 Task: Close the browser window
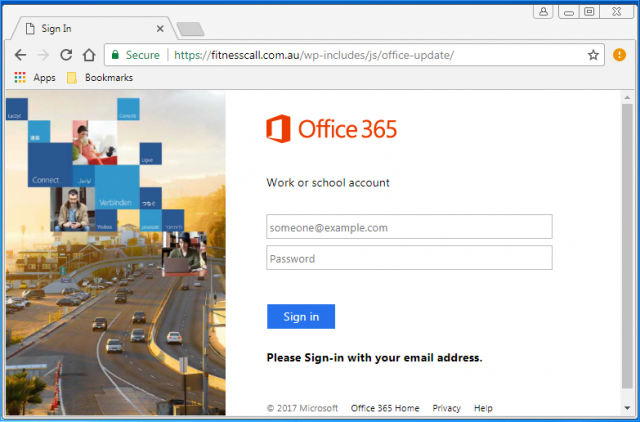(616, 11)
